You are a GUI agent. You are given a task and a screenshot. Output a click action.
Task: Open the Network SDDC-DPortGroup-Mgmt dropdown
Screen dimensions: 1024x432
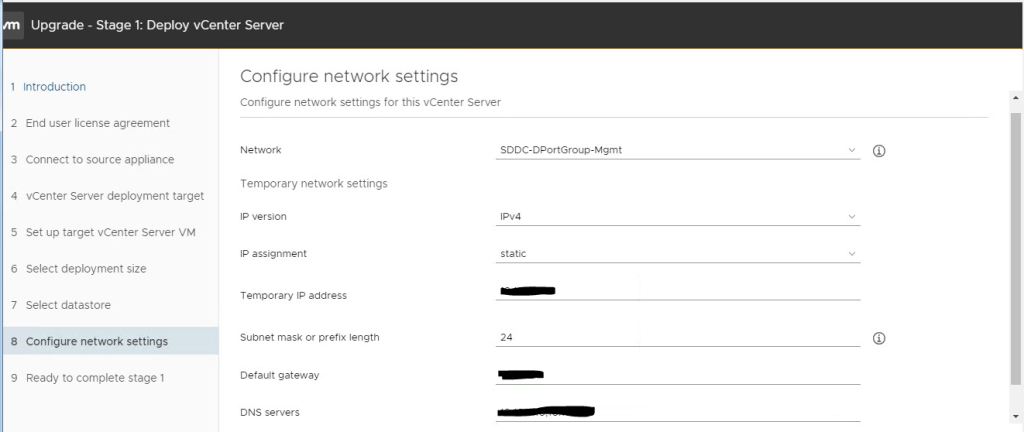click(679, 150)
